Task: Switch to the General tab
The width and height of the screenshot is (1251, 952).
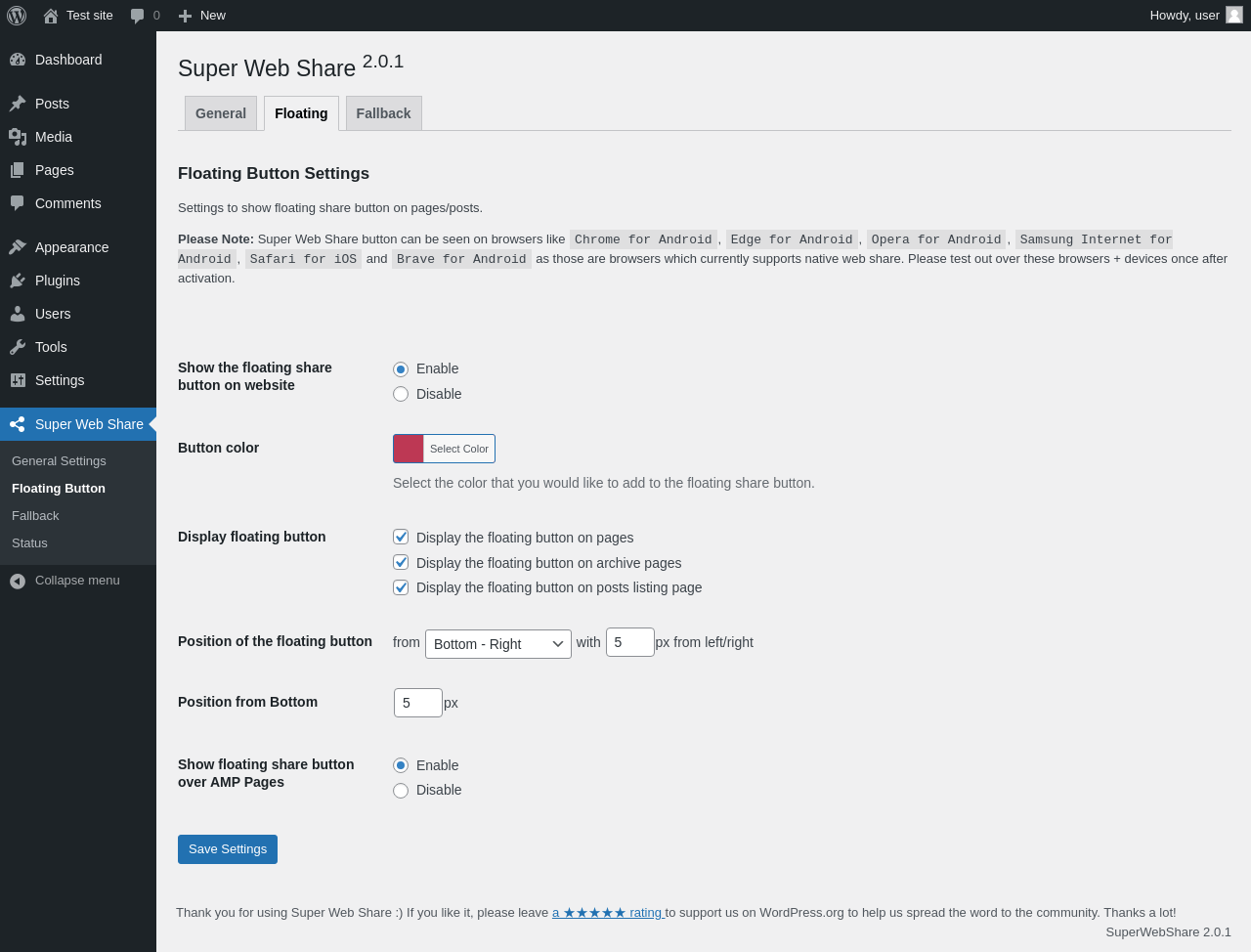Action: [221, 113]
